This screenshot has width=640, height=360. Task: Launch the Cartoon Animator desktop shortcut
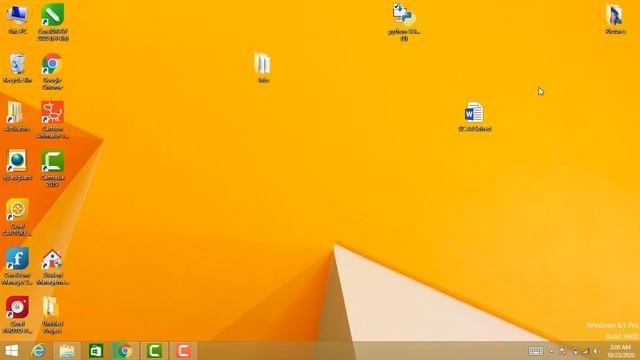(52, 120)
